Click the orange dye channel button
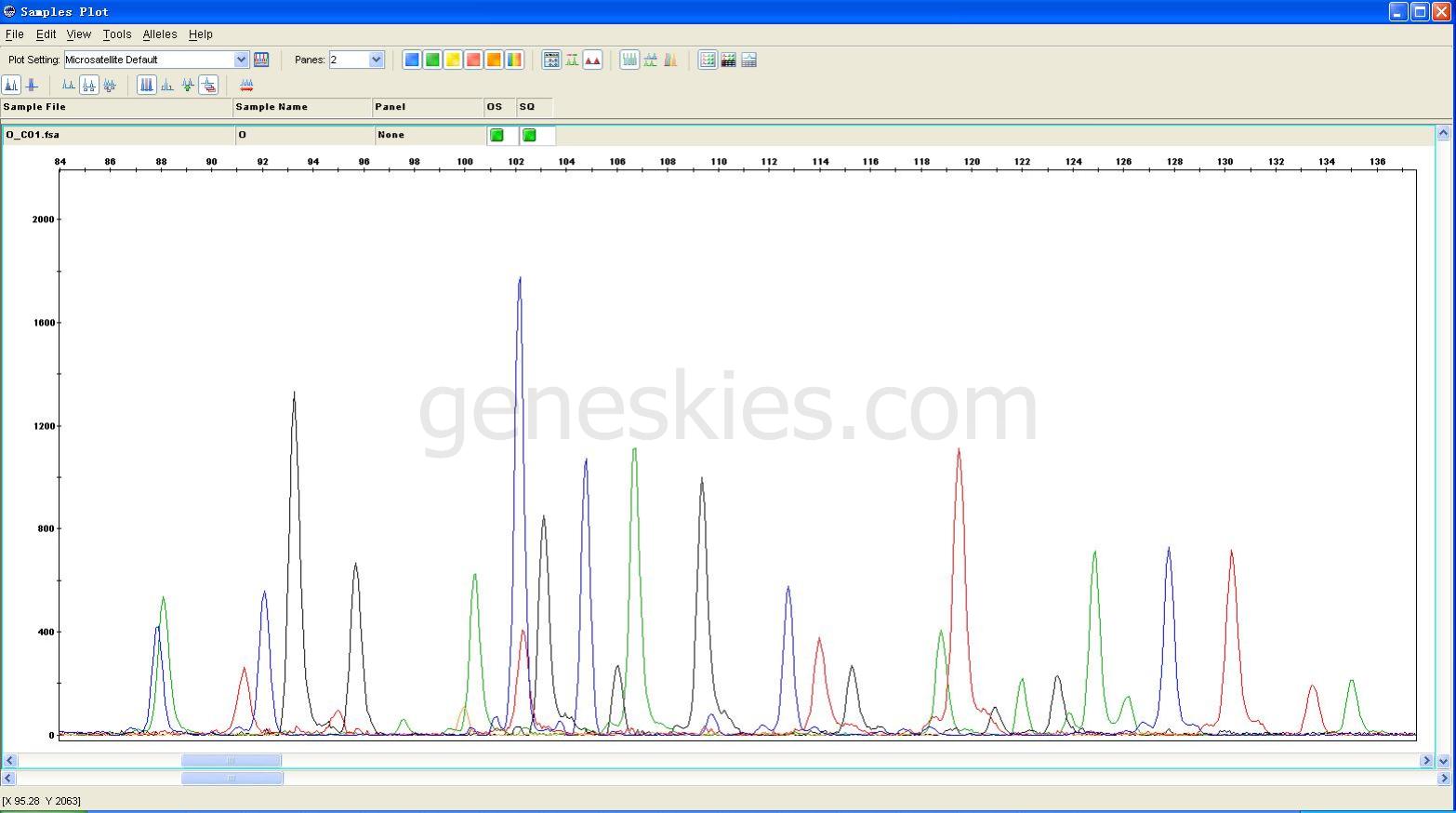Screen dimensions: 1456x813 click(494, 60)
